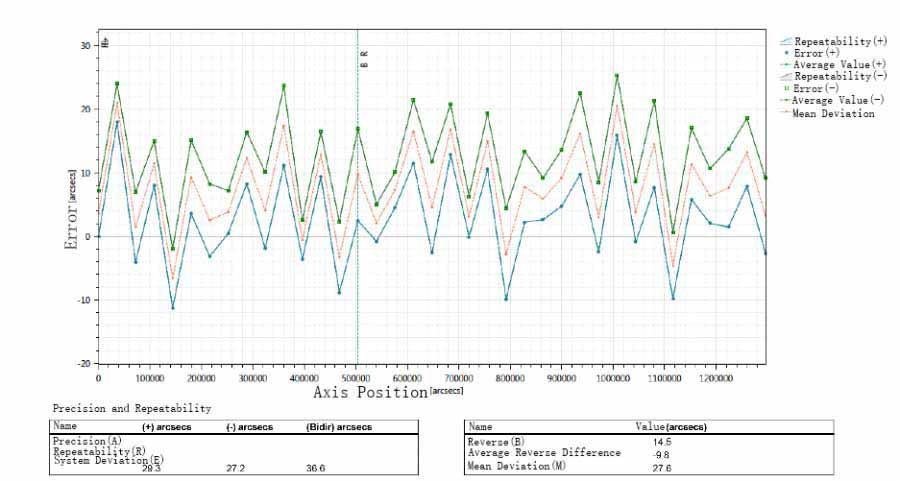This screenshot has height=482, width=900.
Task: Click the Error(-) green square legend marker
Action: (x=786, y=89)
